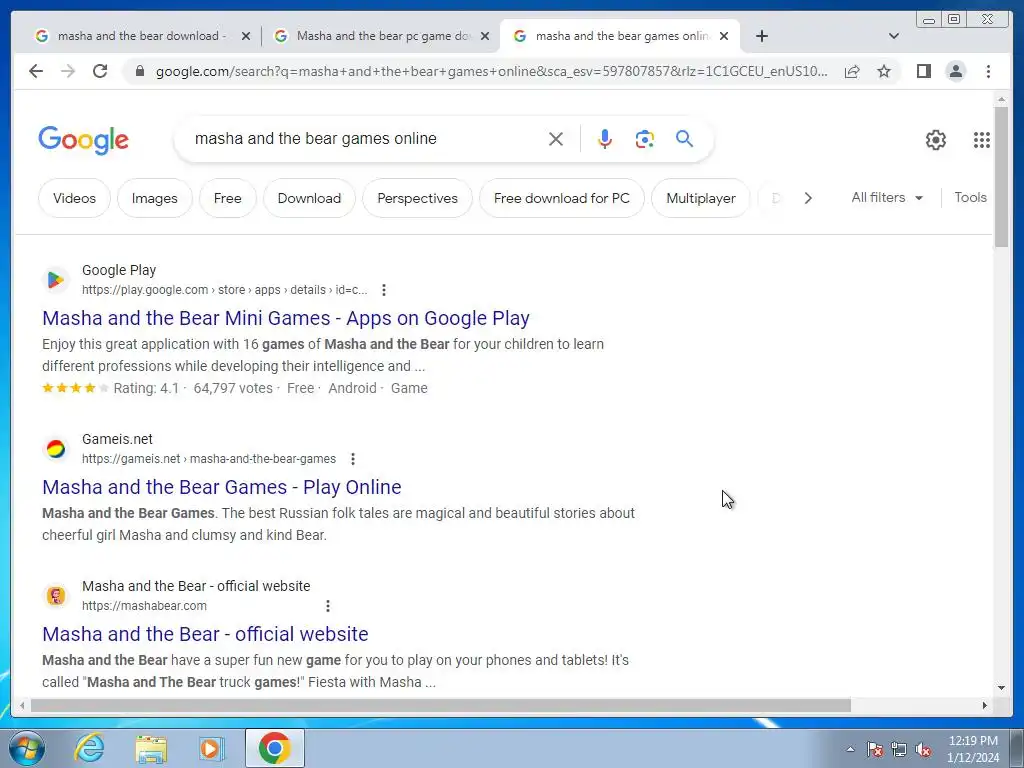Open Windows Start menu orb
The image size is (1024, 768).
(27, 748)
